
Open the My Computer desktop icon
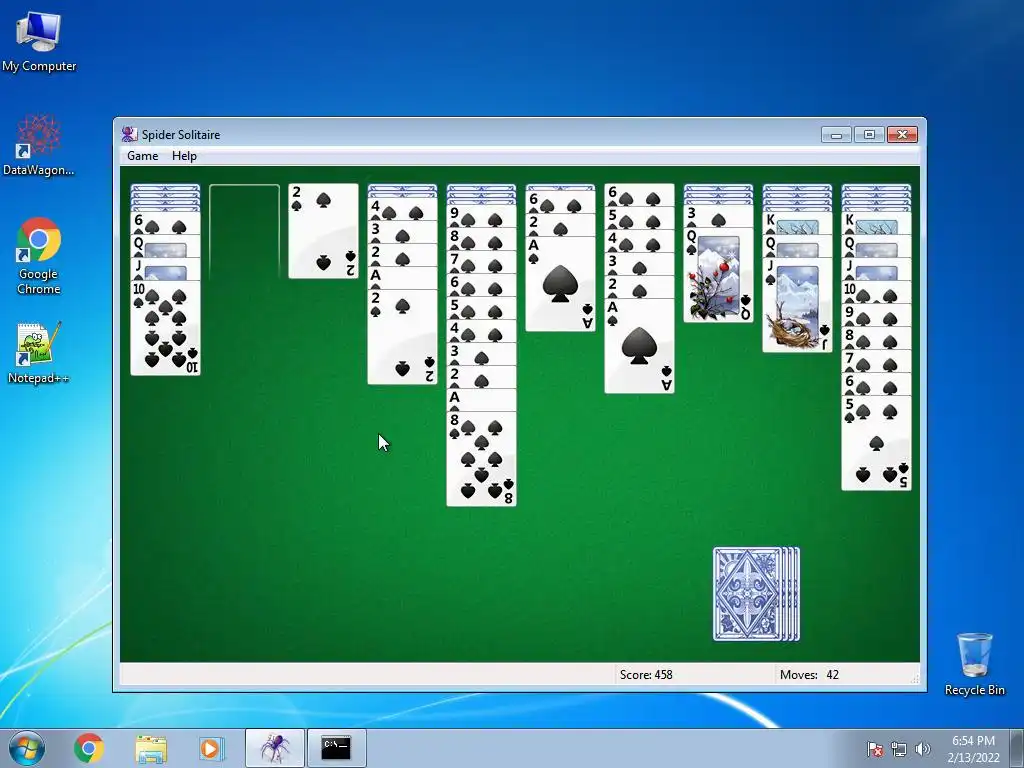pos(39,42)
